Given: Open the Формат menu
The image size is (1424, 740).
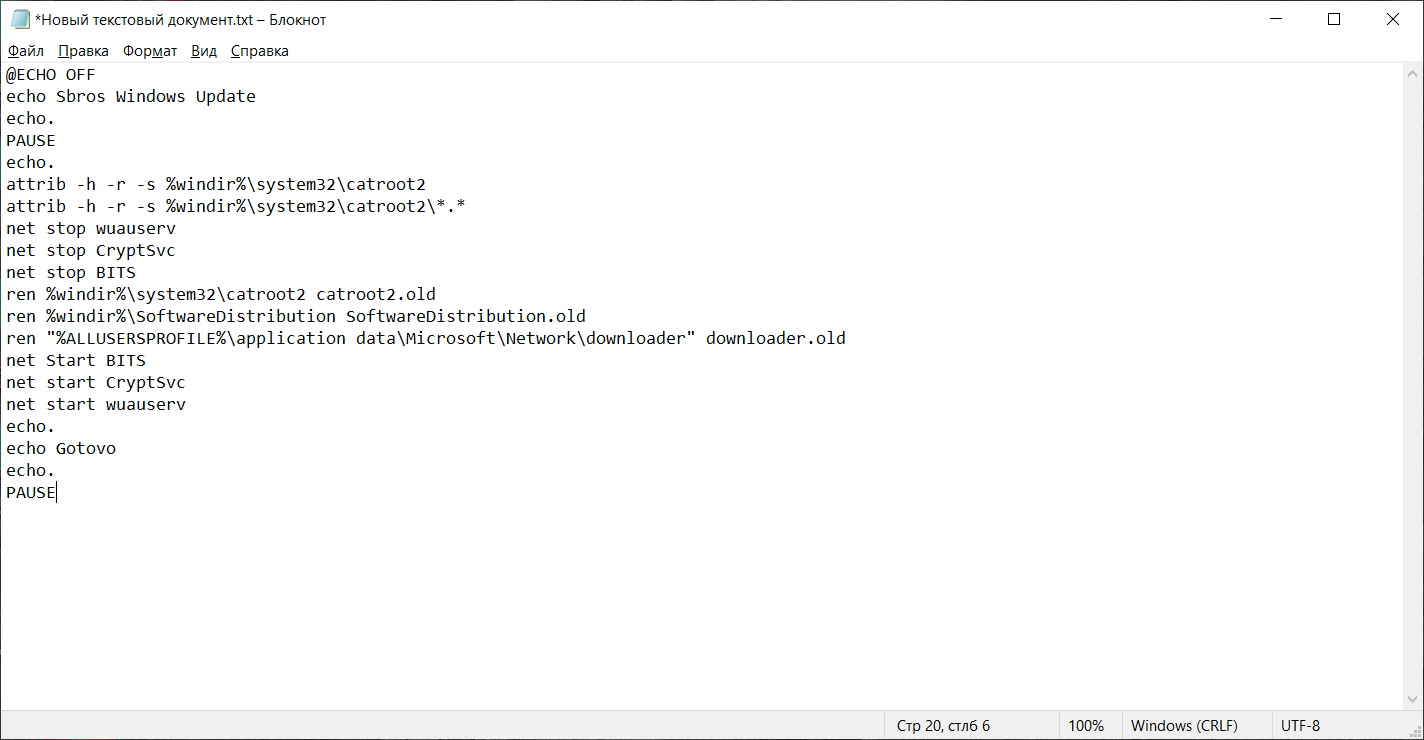Looking at the screenshot, I should (150, 51).
